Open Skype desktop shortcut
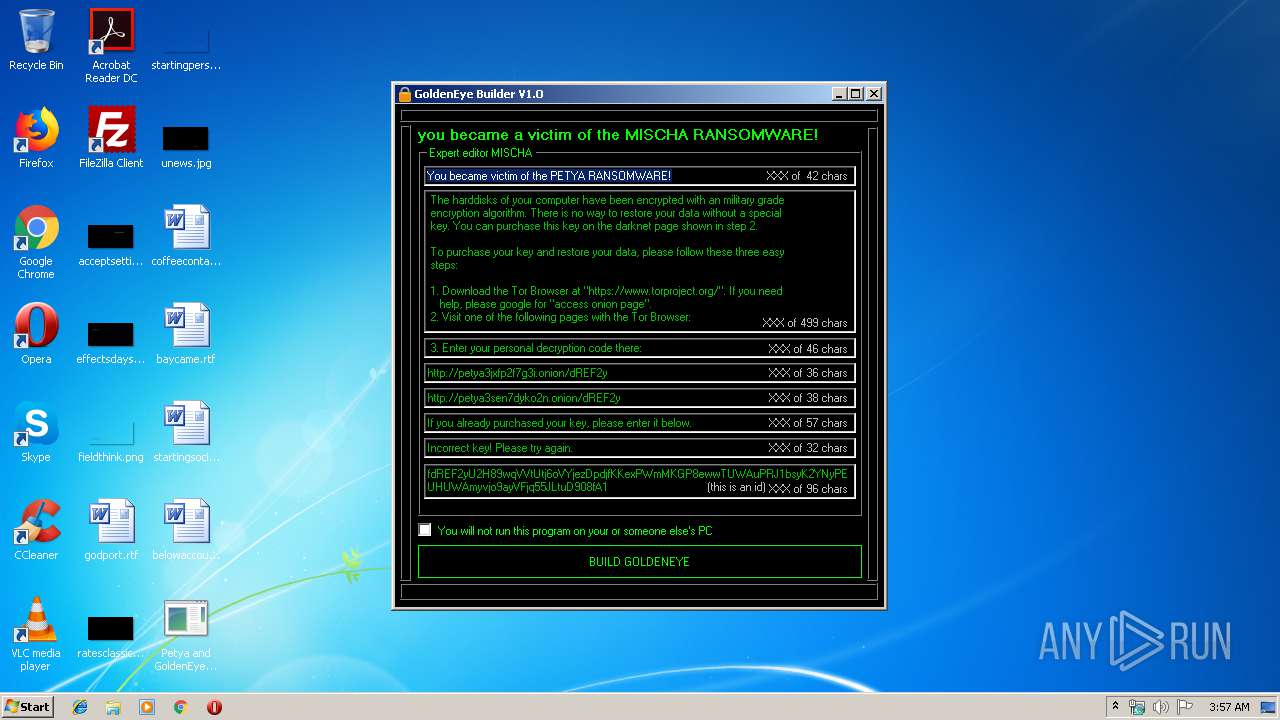1280x720 pixels. tap(36, 432)
